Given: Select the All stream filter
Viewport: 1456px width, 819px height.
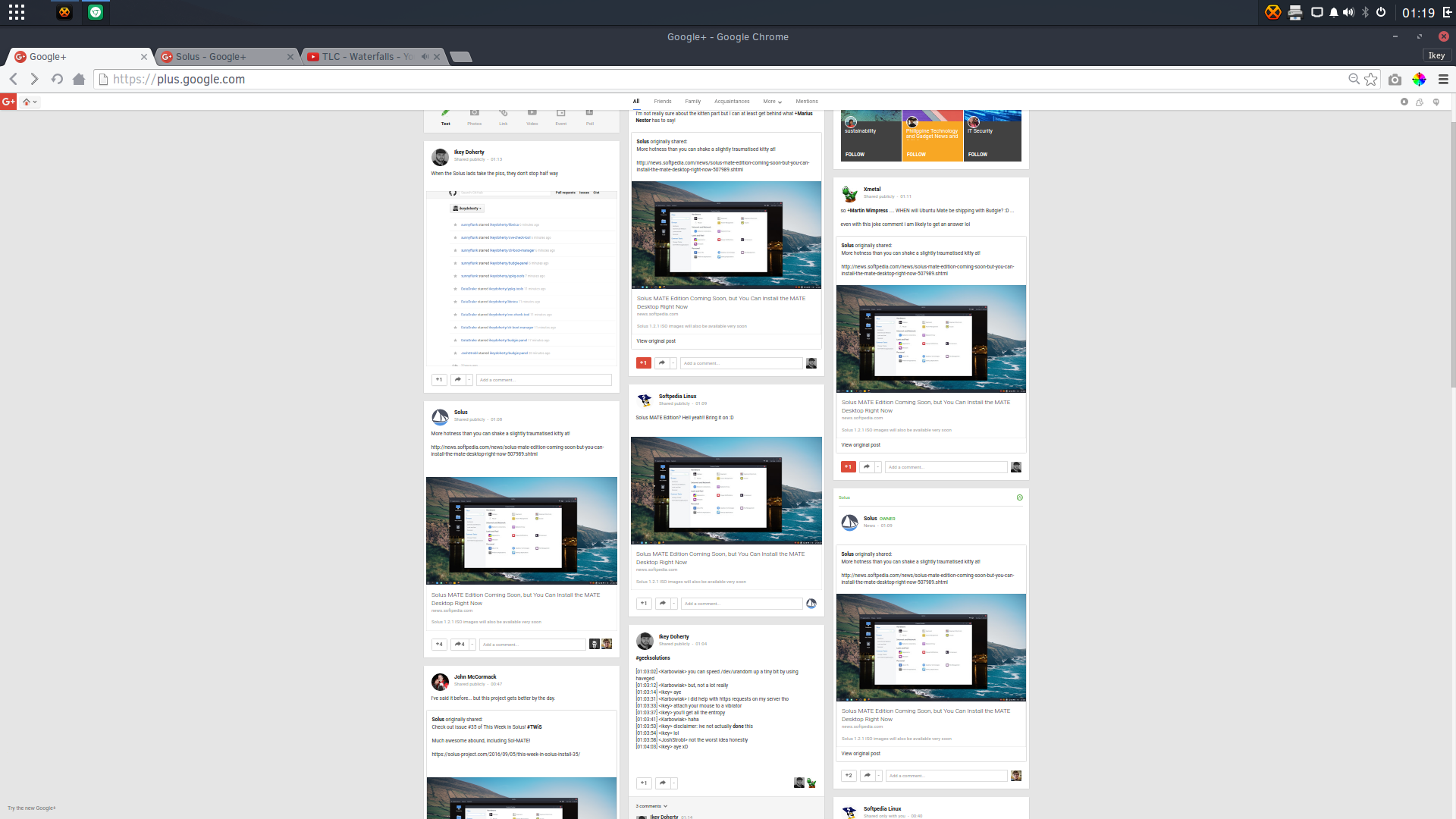Looking at the screenshot, I should (636, 102).
